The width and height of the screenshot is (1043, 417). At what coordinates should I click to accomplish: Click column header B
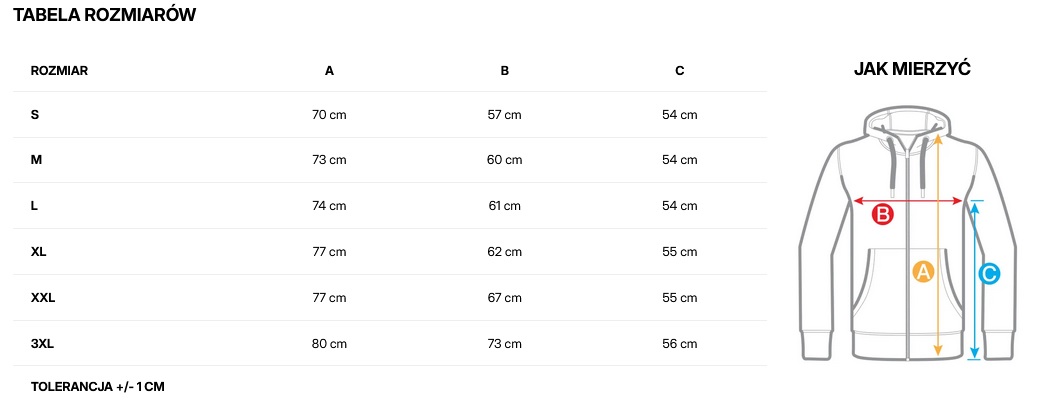[505, 71]
